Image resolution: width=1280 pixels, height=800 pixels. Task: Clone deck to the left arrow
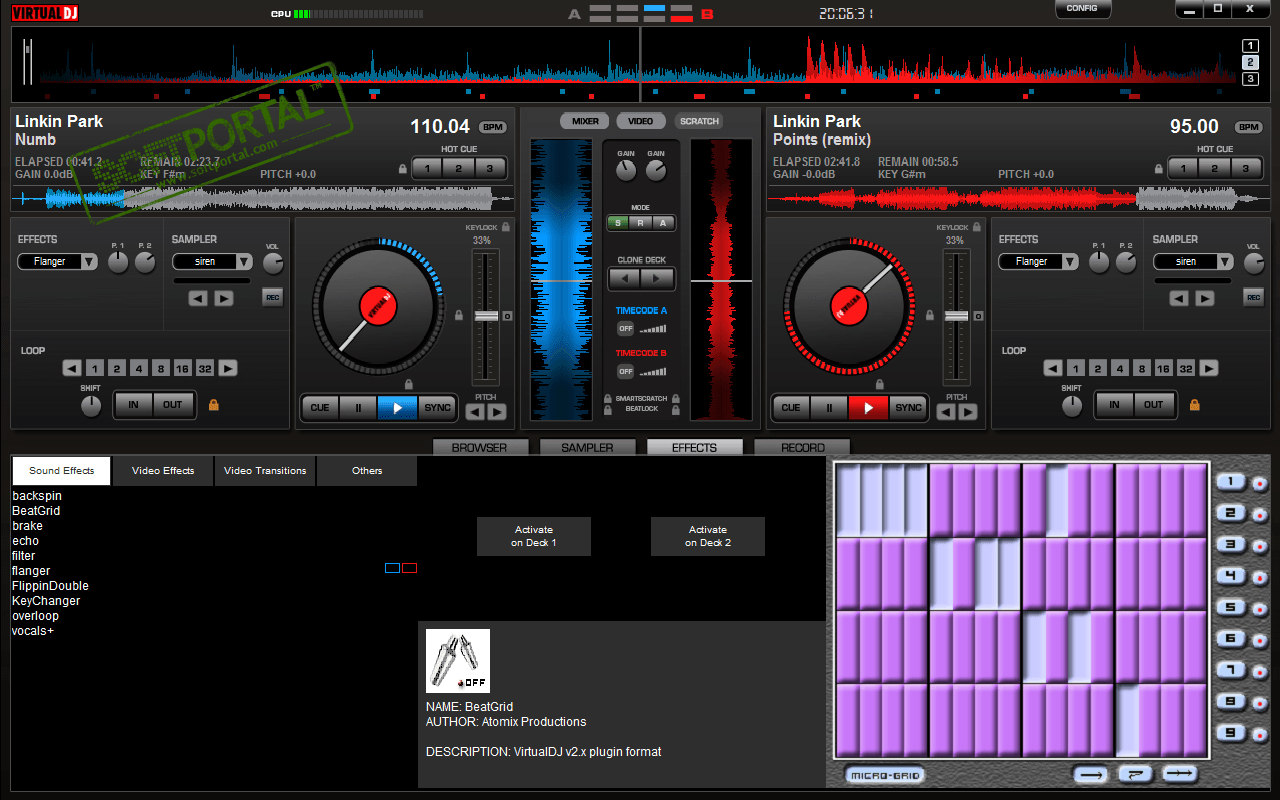626,278
